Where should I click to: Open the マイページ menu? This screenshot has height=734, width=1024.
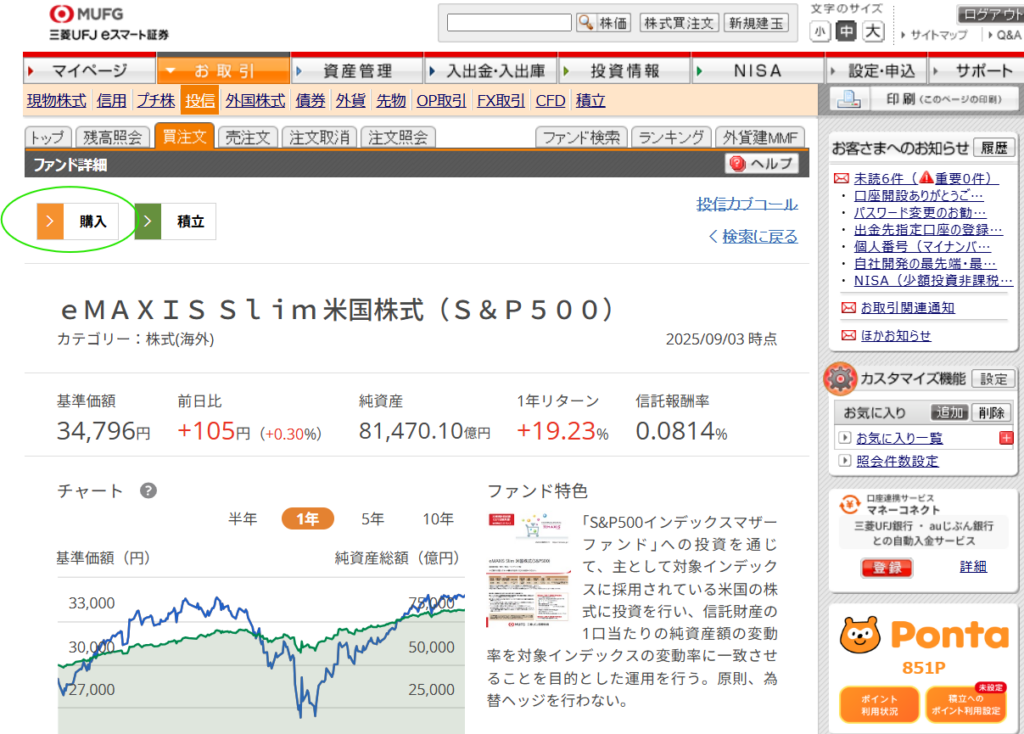tap(89, 70)
